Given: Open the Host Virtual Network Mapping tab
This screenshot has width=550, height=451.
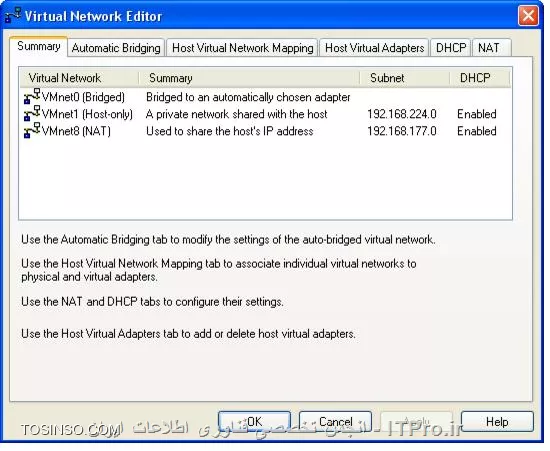Looking at the screenshot, I should click(242, 48).
